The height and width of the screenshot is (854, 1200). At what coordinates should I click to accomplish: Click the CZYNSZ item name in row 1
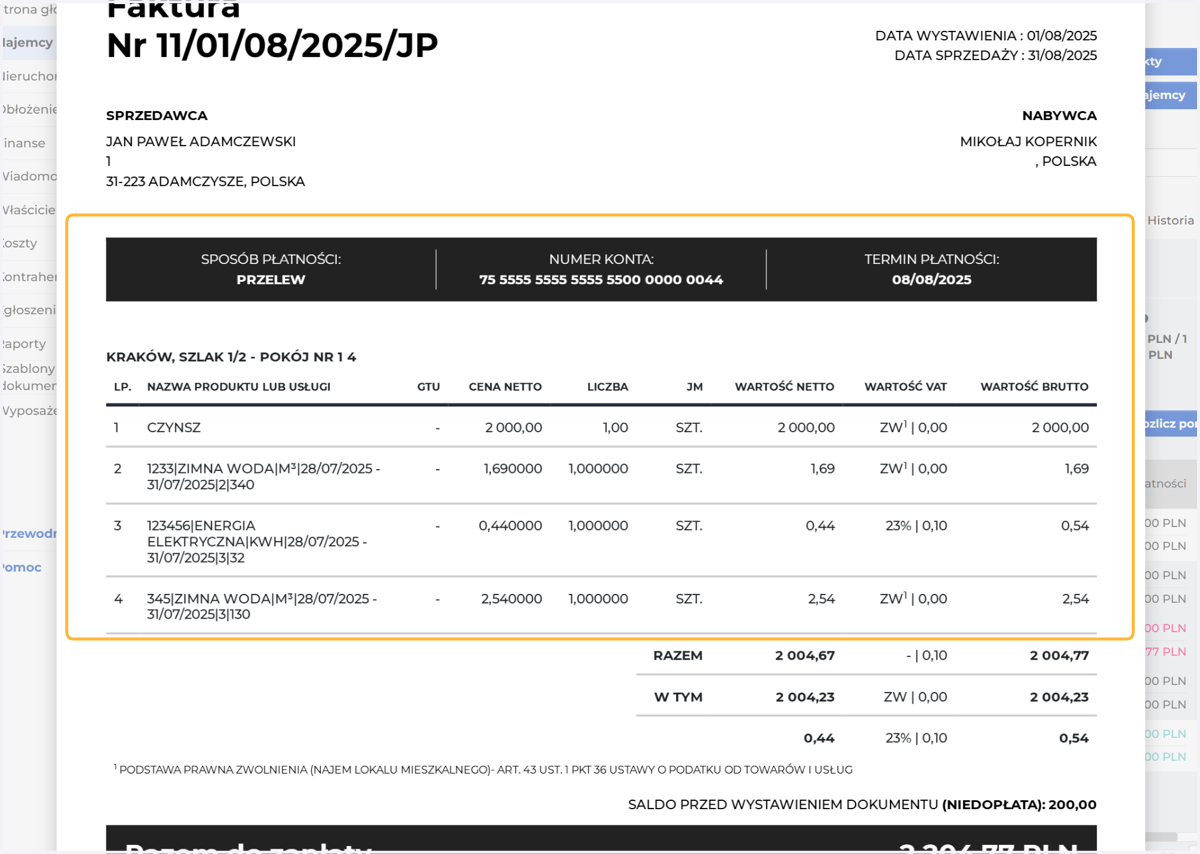coord(174,428)
